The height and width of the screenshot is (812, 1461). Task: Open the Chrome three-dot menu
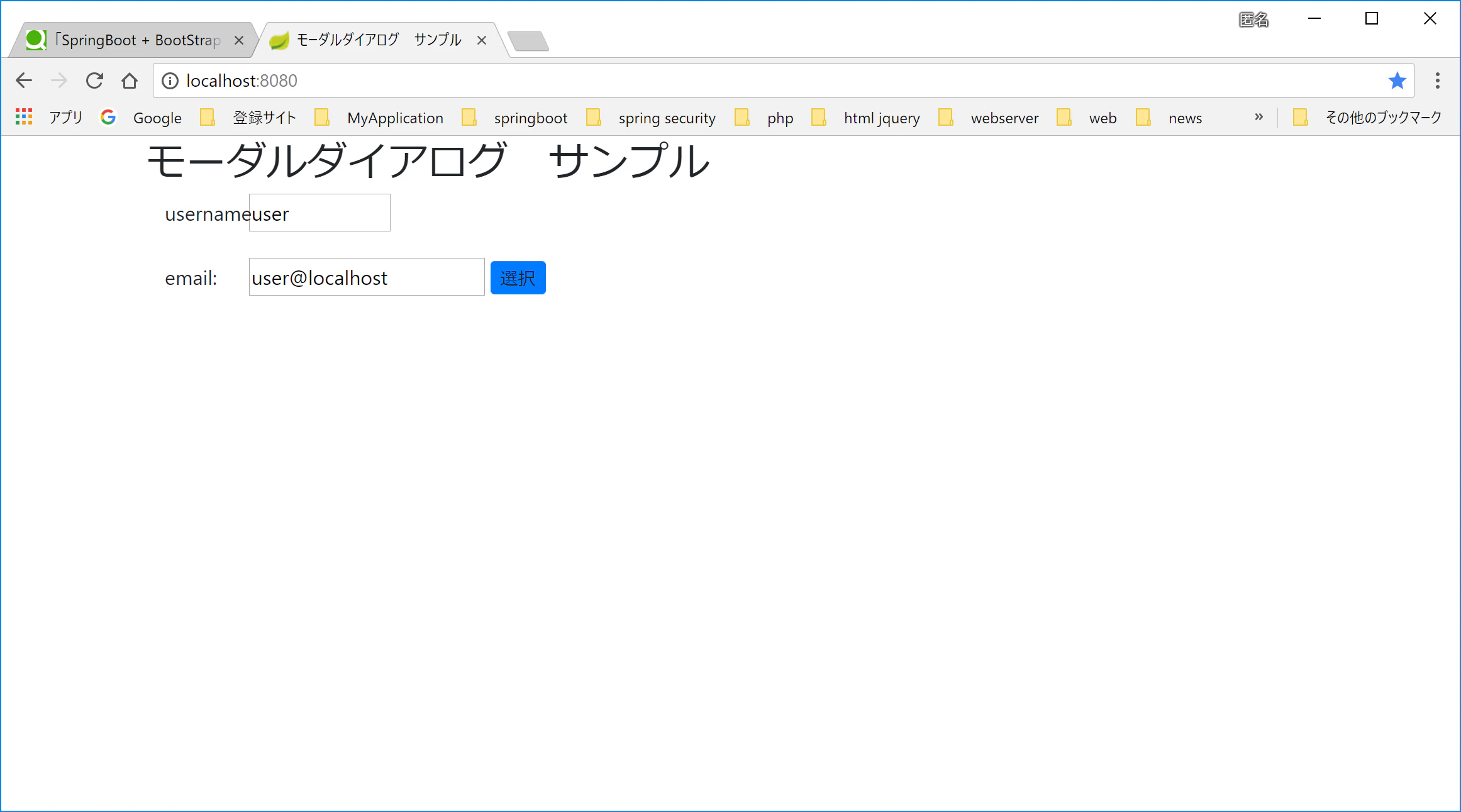pyautogui.click(x=1438, y=81)
